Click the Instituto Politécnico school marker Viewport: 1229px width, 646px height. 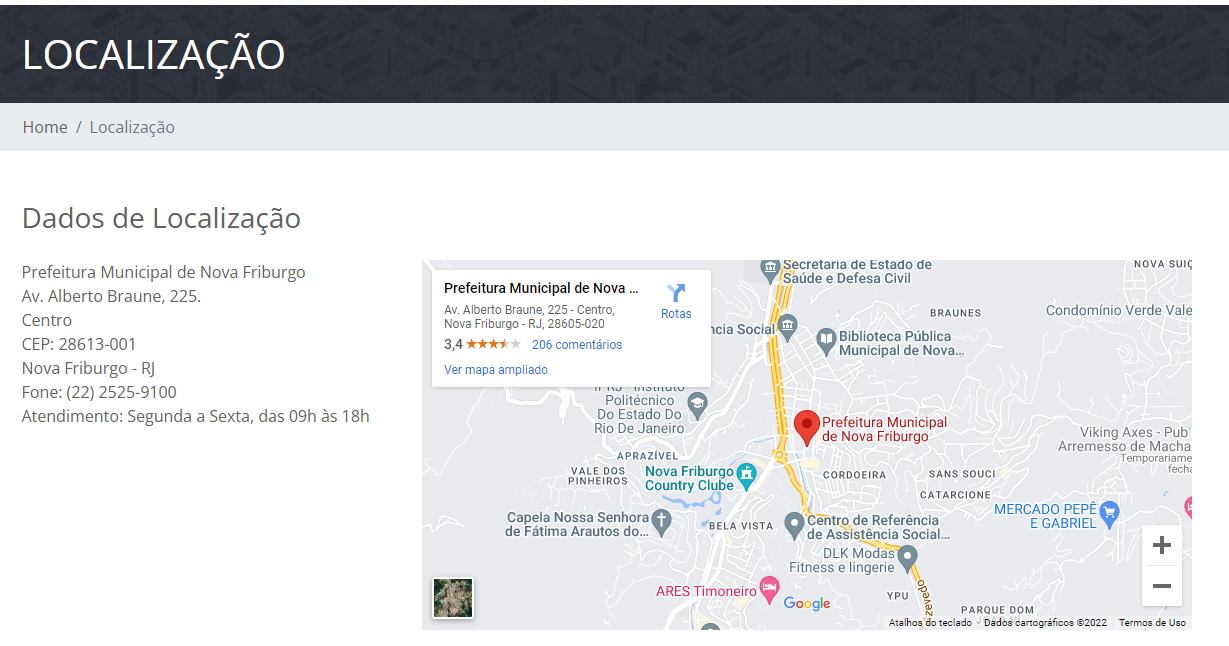point(698,404)
